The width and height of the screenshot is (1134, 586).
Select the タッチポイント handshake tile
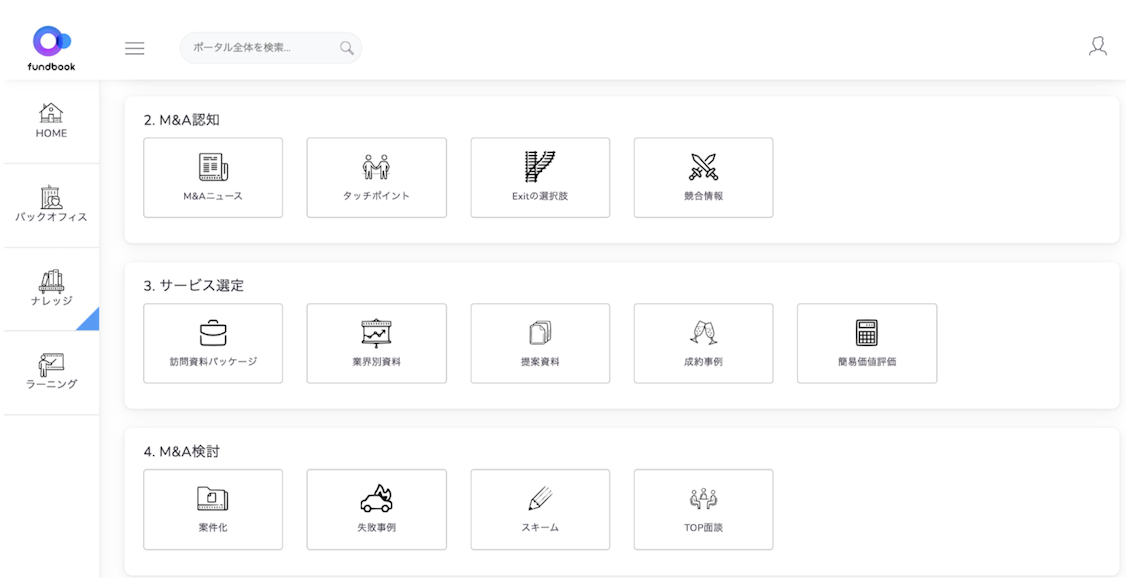point(376,178)
